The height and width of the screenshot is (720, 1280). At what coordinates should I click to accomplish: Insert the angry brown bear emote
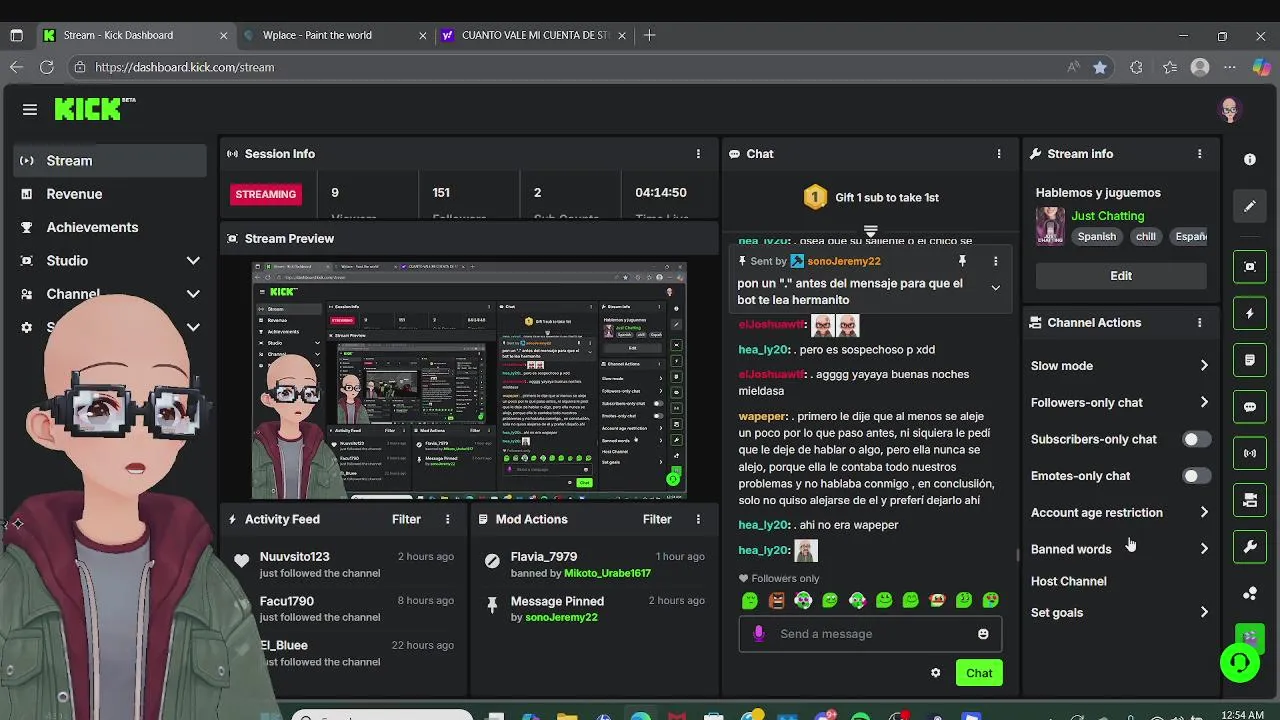tap(776, 601)
